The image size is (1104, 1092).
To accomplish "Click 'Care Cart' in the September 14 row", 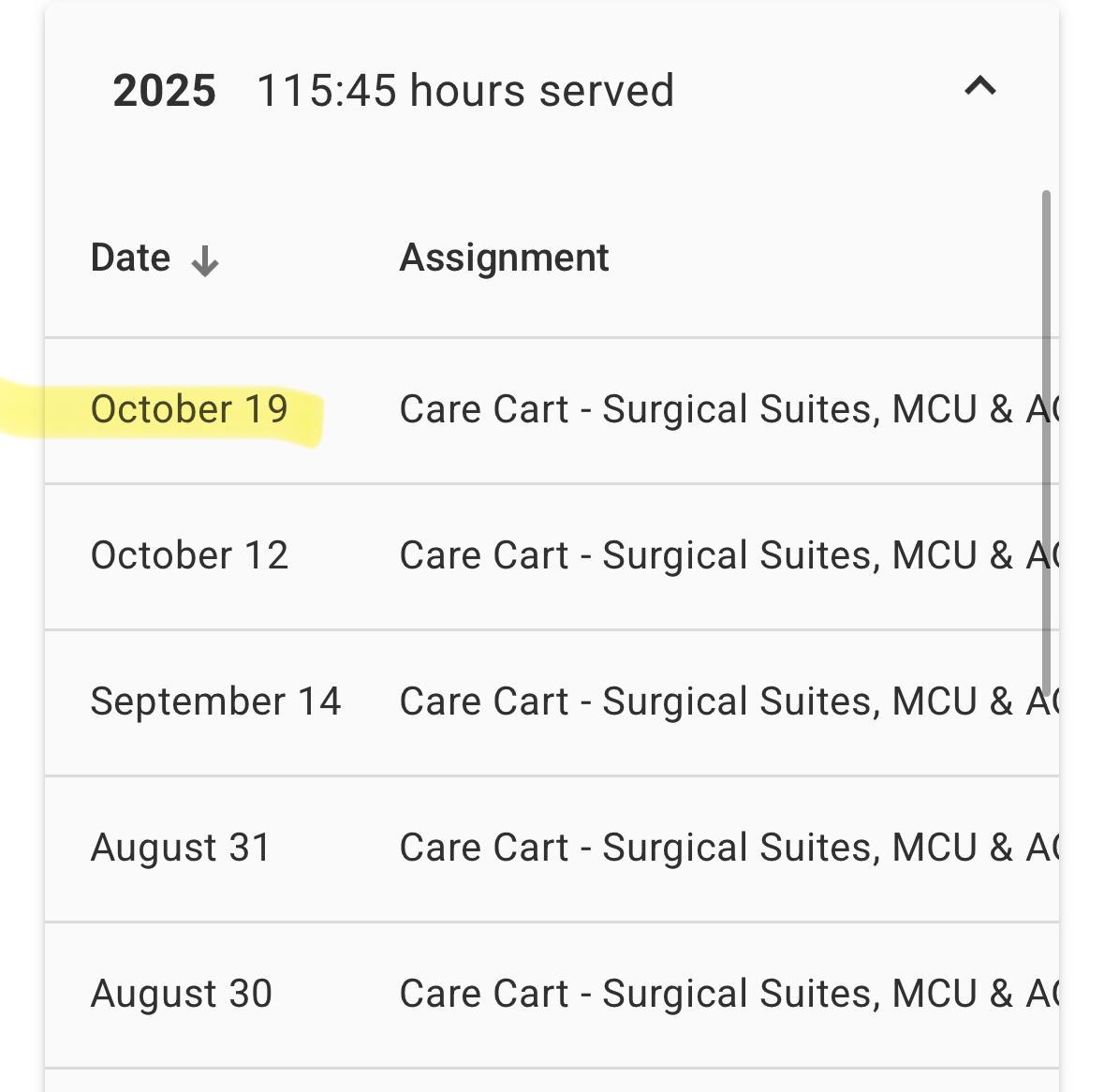I will click(x=483, y=701).
